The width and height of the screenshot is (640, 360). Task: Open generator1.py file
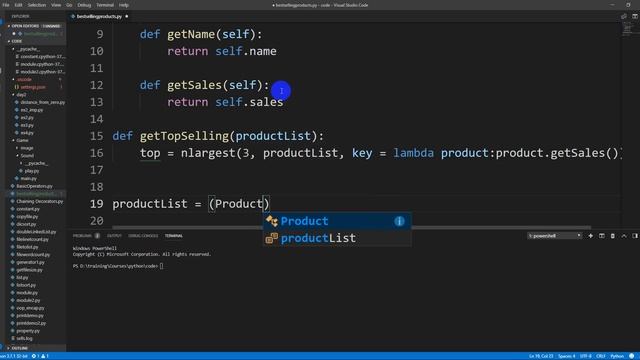point(30,262)
